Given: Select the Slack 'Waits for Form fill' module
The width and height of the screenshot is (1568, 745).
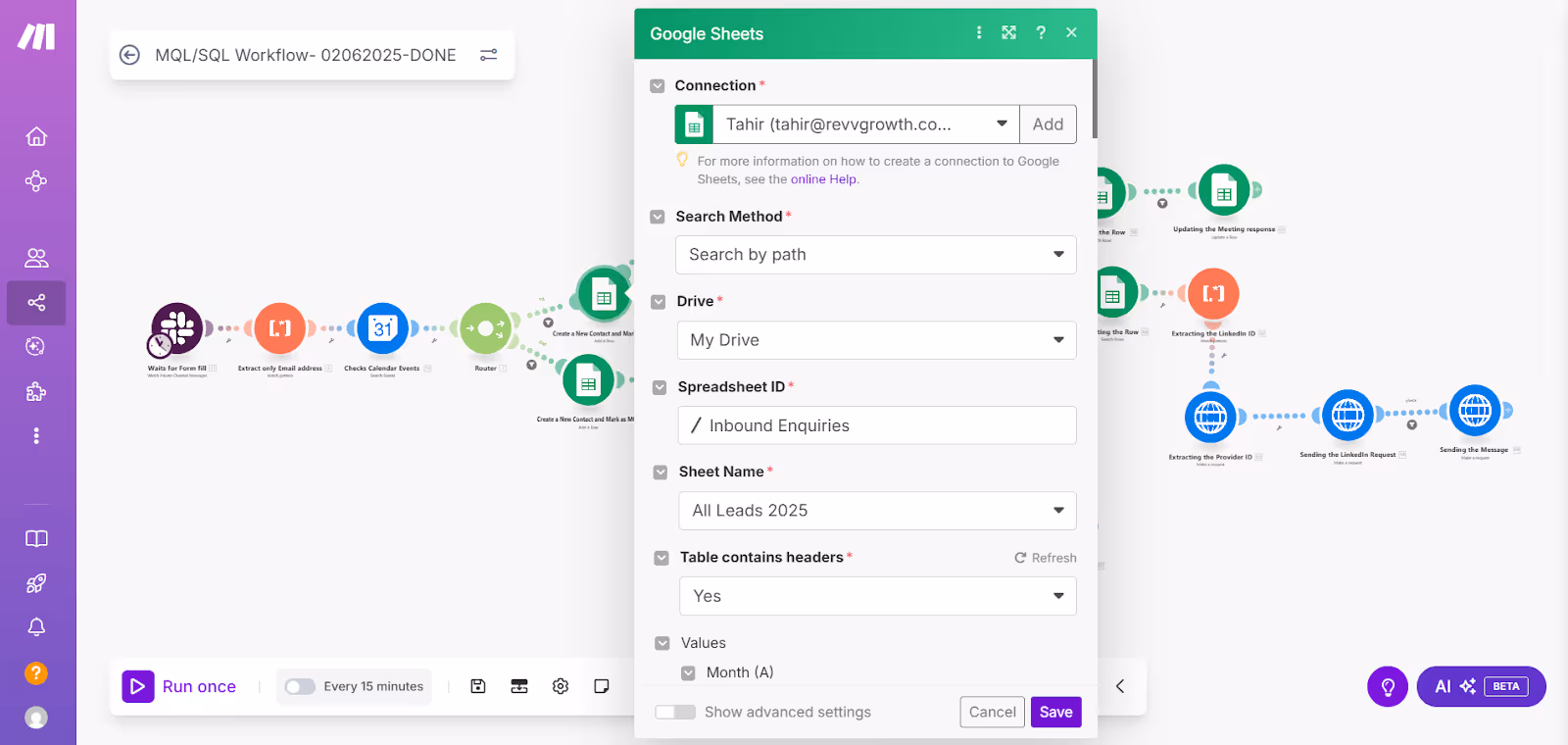Looking at the screenshot, I should (176, 328).
